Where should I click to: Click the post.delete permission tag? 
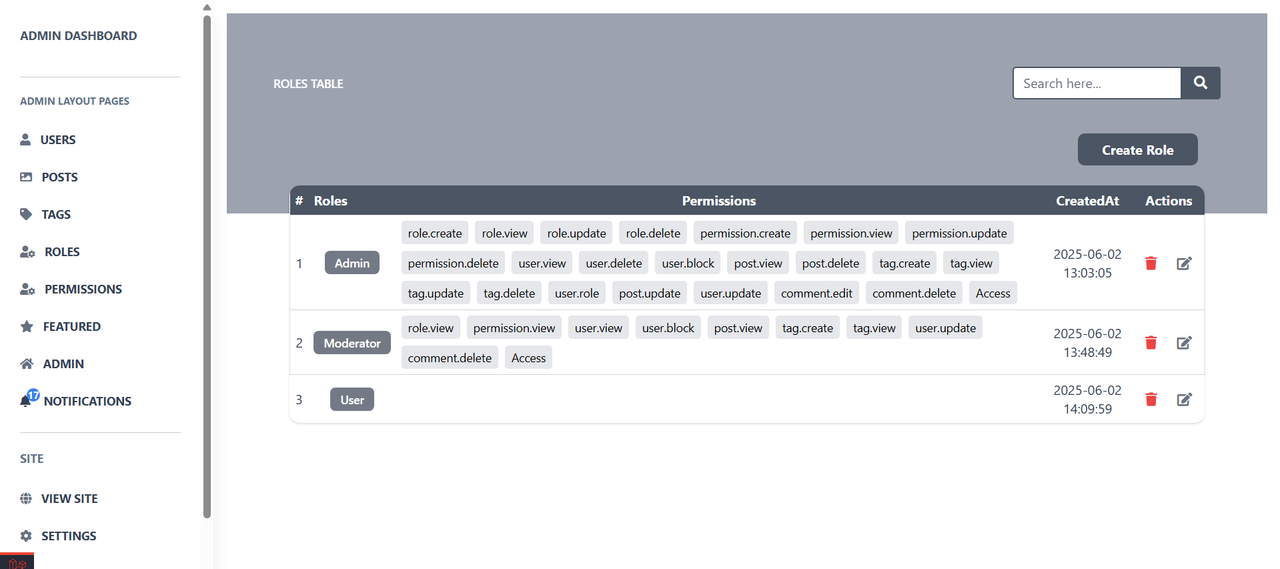pyautogui.click(x=831, y=263)
